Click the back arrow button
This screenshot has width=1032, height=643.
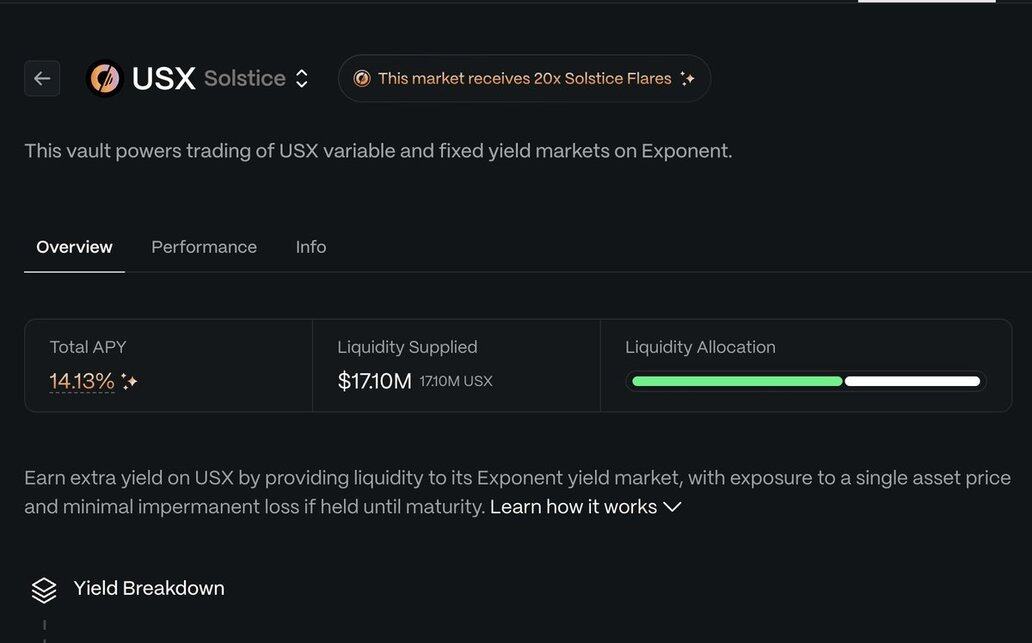tap(42, 78)
